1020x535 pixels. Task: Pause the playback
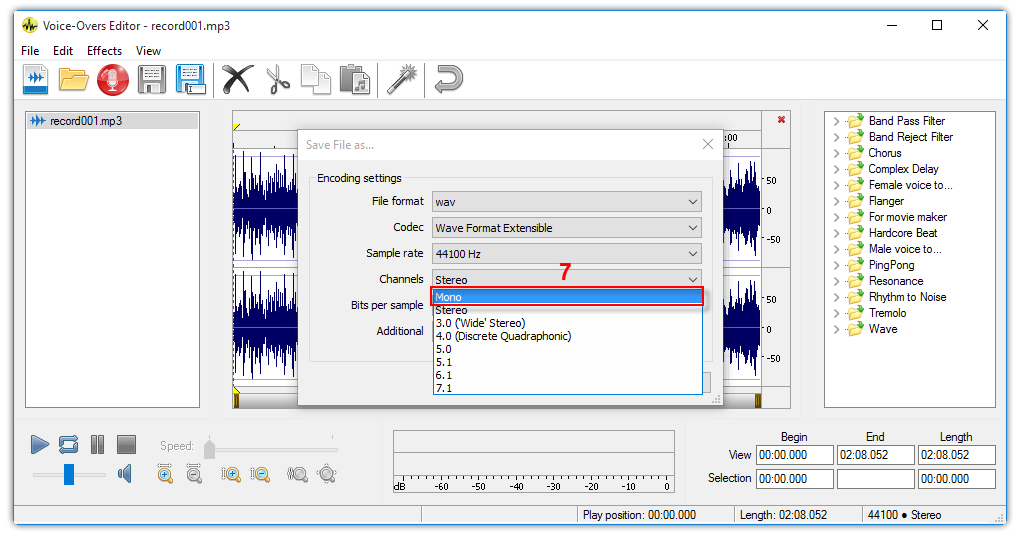[x=98, y=445]
